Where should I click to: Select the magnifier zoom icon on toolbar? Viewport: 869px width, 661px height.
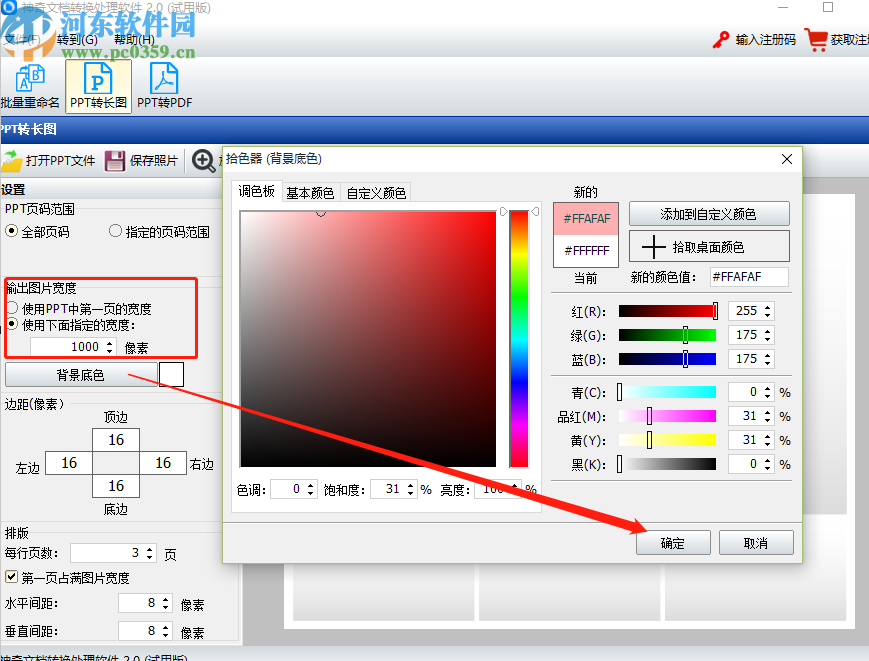point(203,161)
